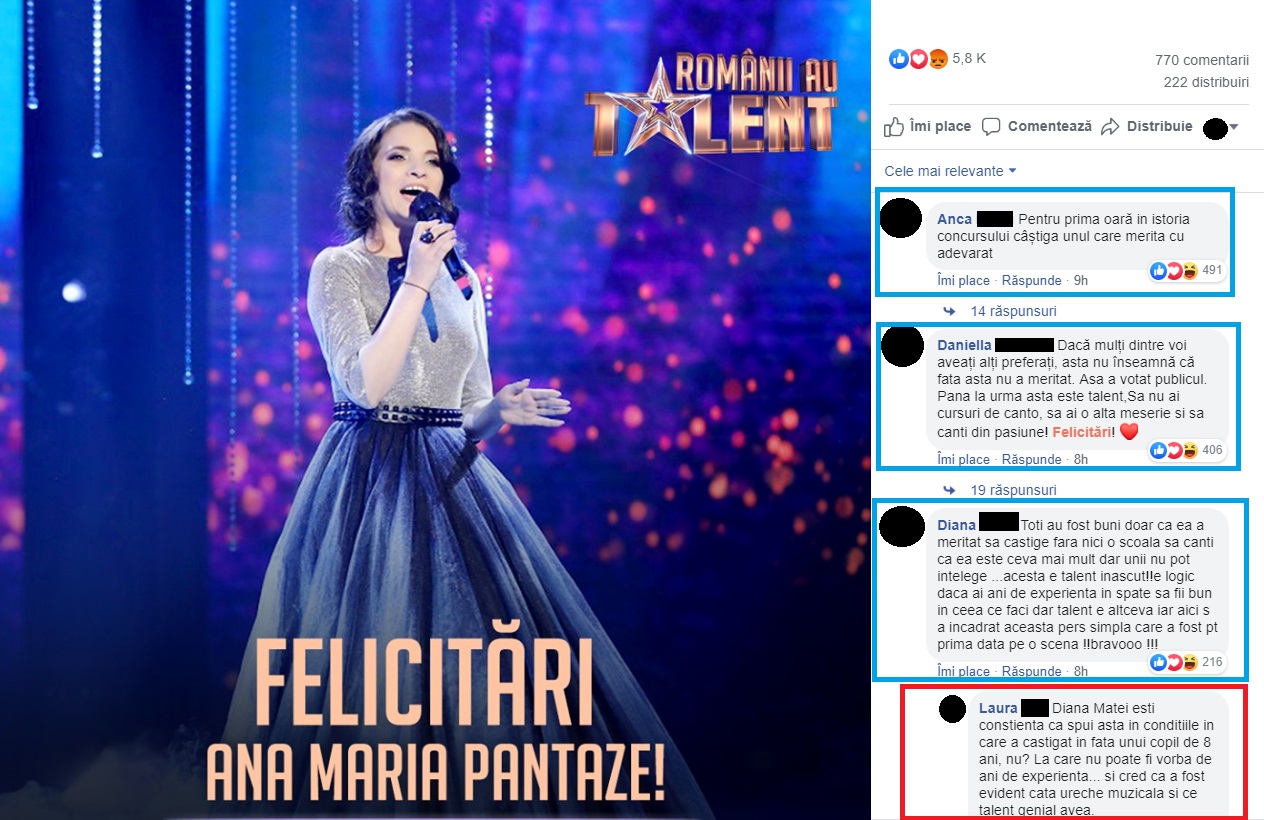Click Îmi place under Daniella's comment
Screen dimensions: 1264x820
(x=963, y=460)
